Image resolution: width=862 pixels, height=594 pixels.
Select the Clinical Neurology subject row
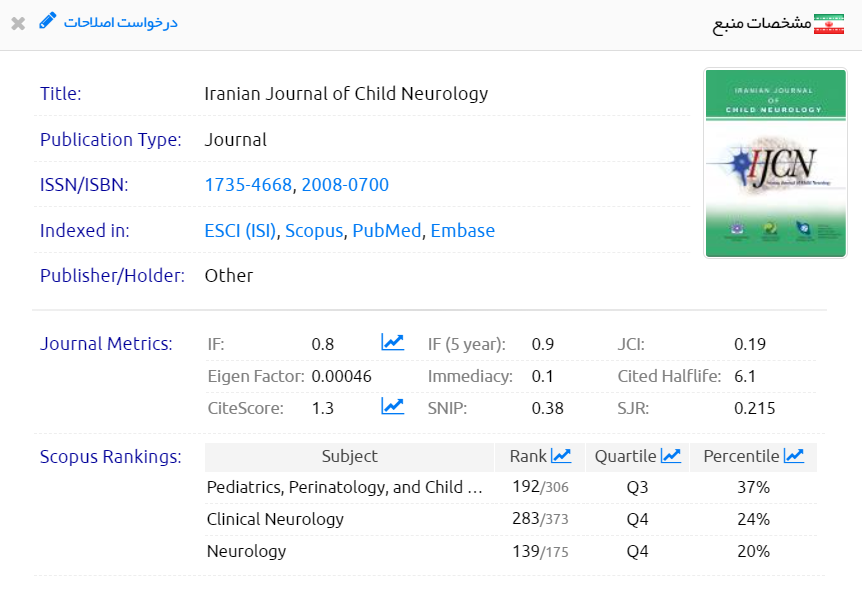click(x=275, y=520)
